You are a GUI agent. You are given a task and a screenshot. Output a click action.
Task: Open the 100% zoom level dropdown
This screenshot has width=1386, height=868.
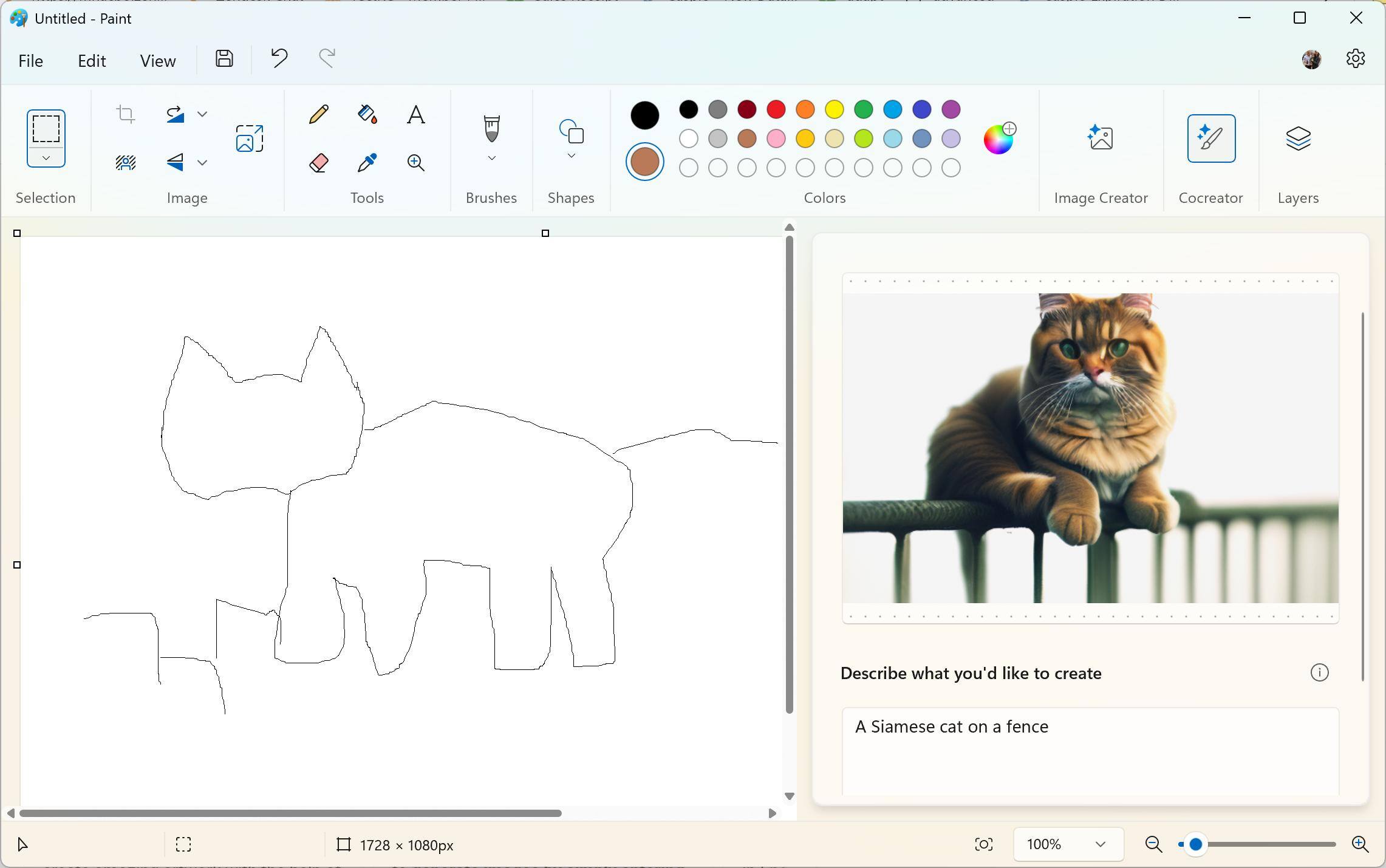(x=1067, y=844)
